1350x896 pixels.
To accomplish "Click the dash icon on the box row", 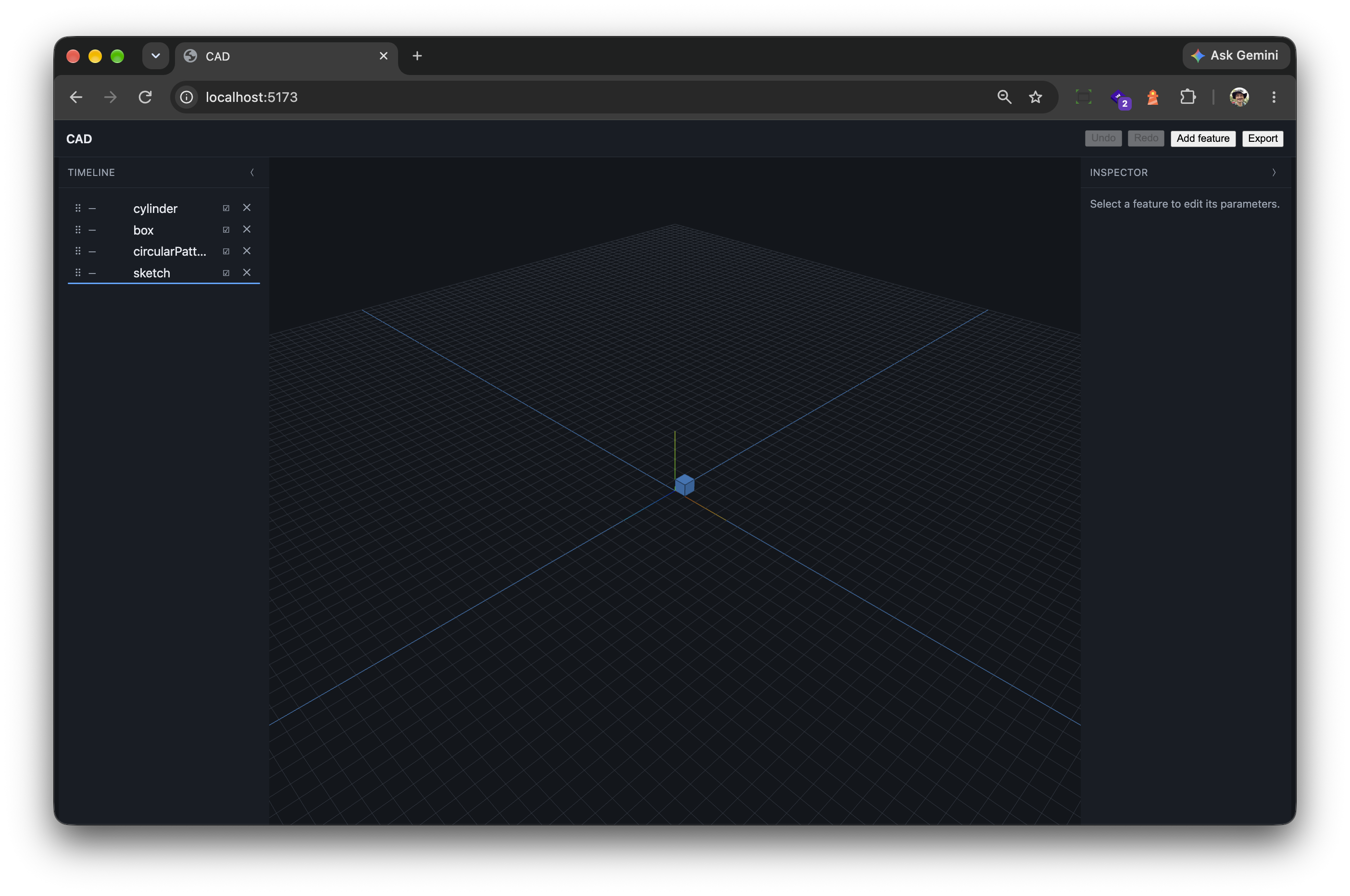I will point(92,230).
